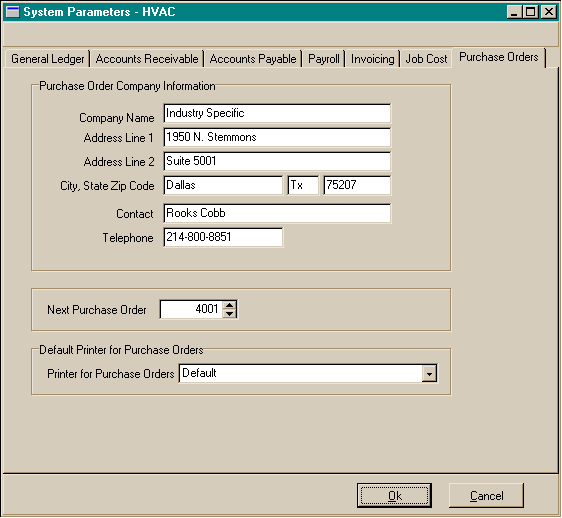562x518 pixels.
Task: Maximize the System Parameters window
Action: click(531, 12)
